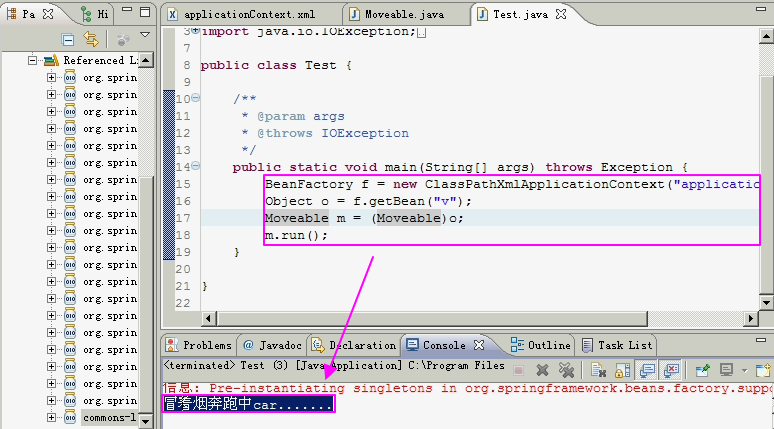This screenshot has width=774, height=429.
Task: Close the Console view
Action: point(479,345)
